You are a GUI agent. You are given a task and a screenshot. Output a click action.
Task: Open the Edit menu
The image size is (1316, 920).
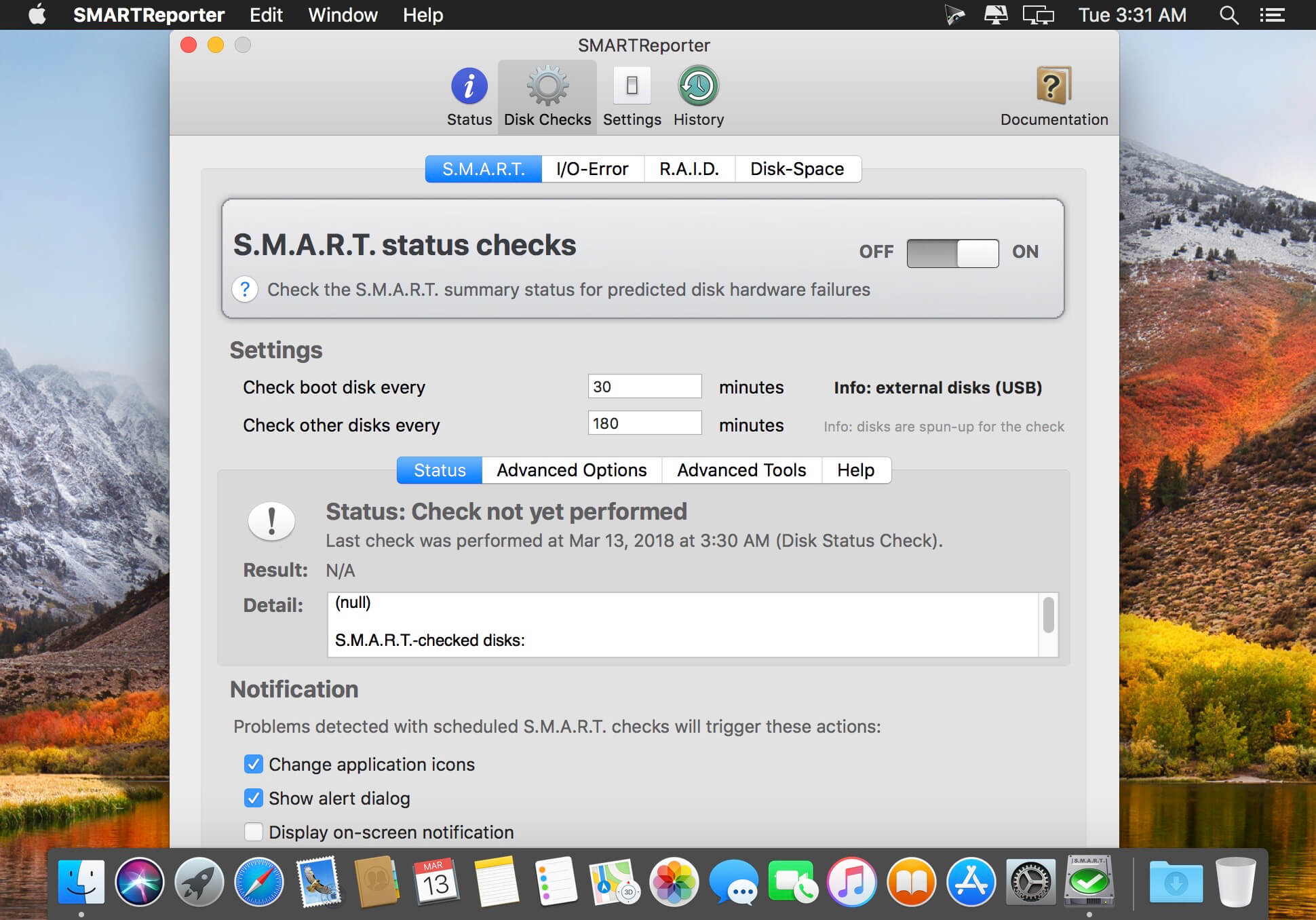266,15
